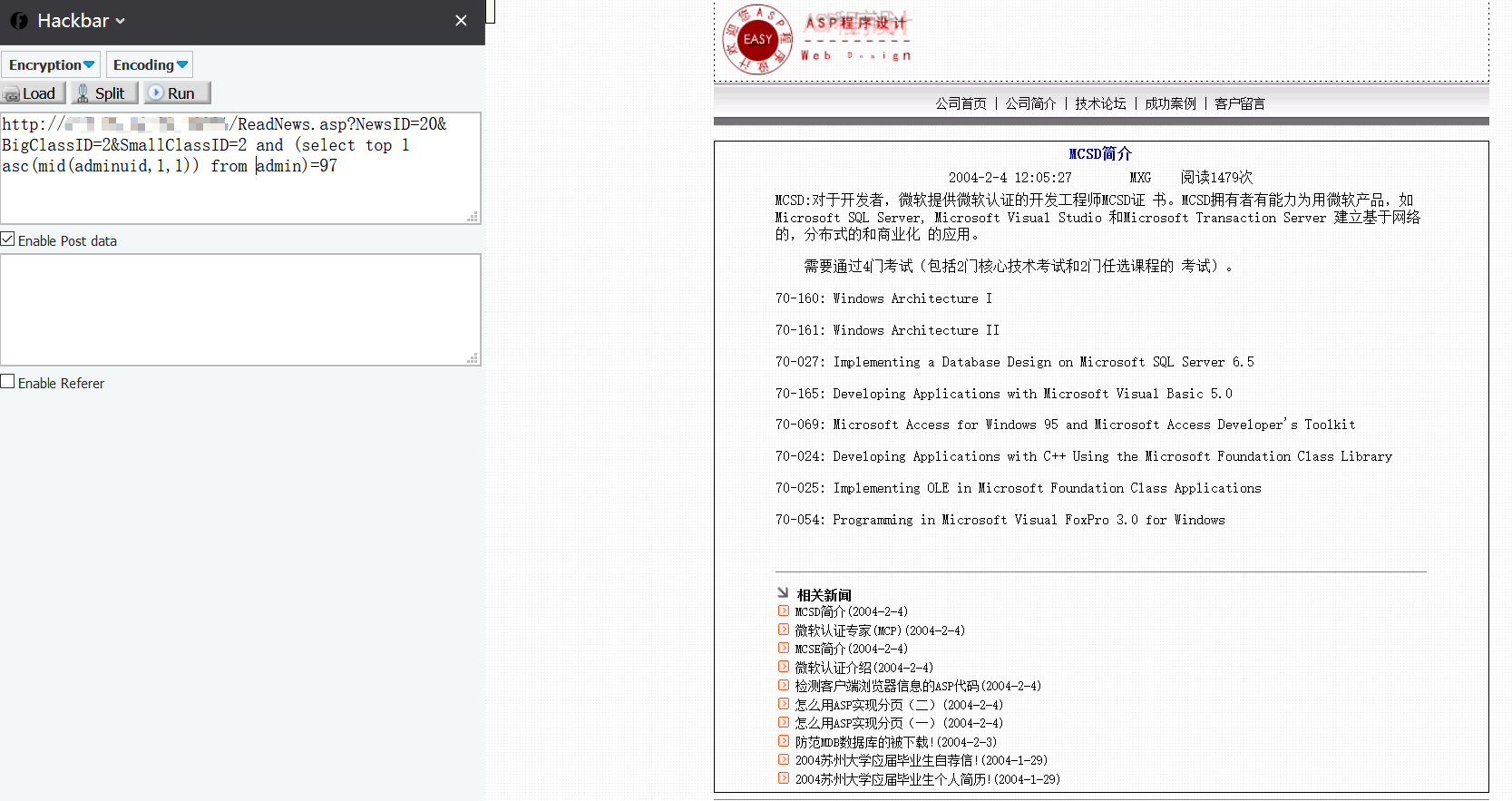Screen dimensions: 1512x801
Task: Click bullet icon beside MCSE简介 item
Action: click(x=784, y=649)
